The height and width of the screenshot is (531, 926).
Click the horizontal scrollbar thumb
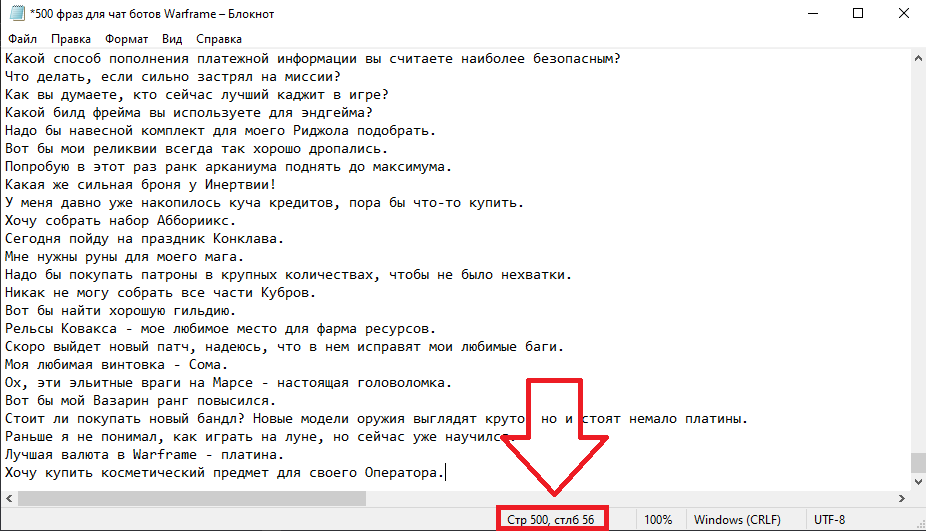point(192,499)
